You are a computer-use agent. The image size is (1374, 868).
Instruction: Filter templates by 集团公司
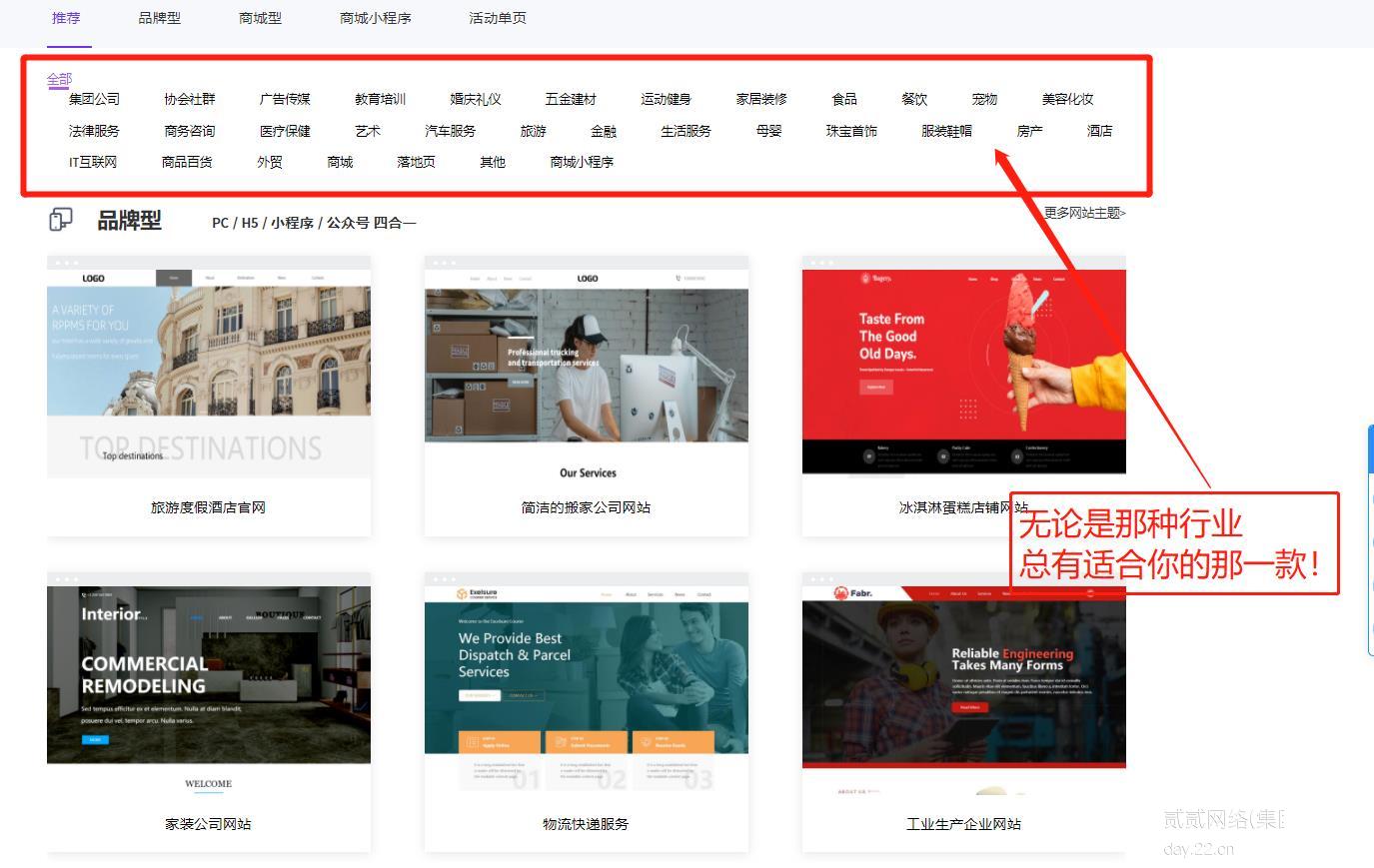click(94, 99)
